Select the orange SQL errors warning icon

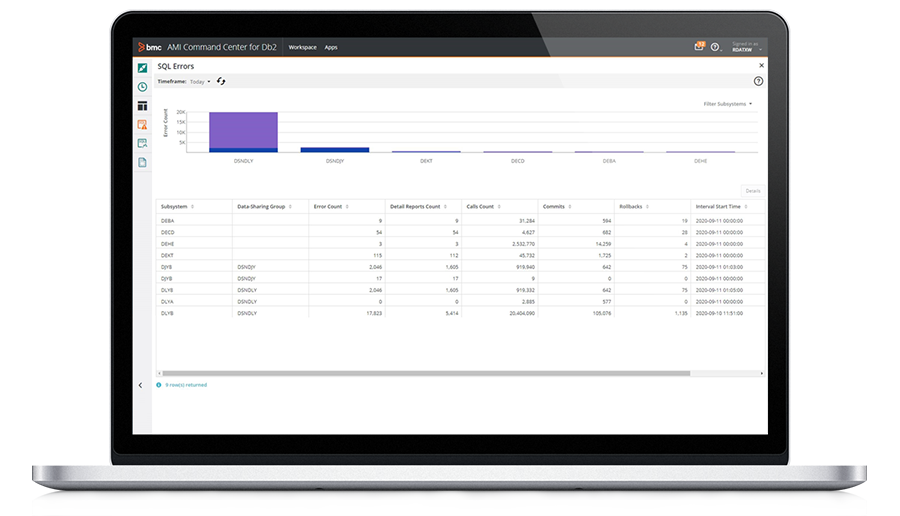142,125
